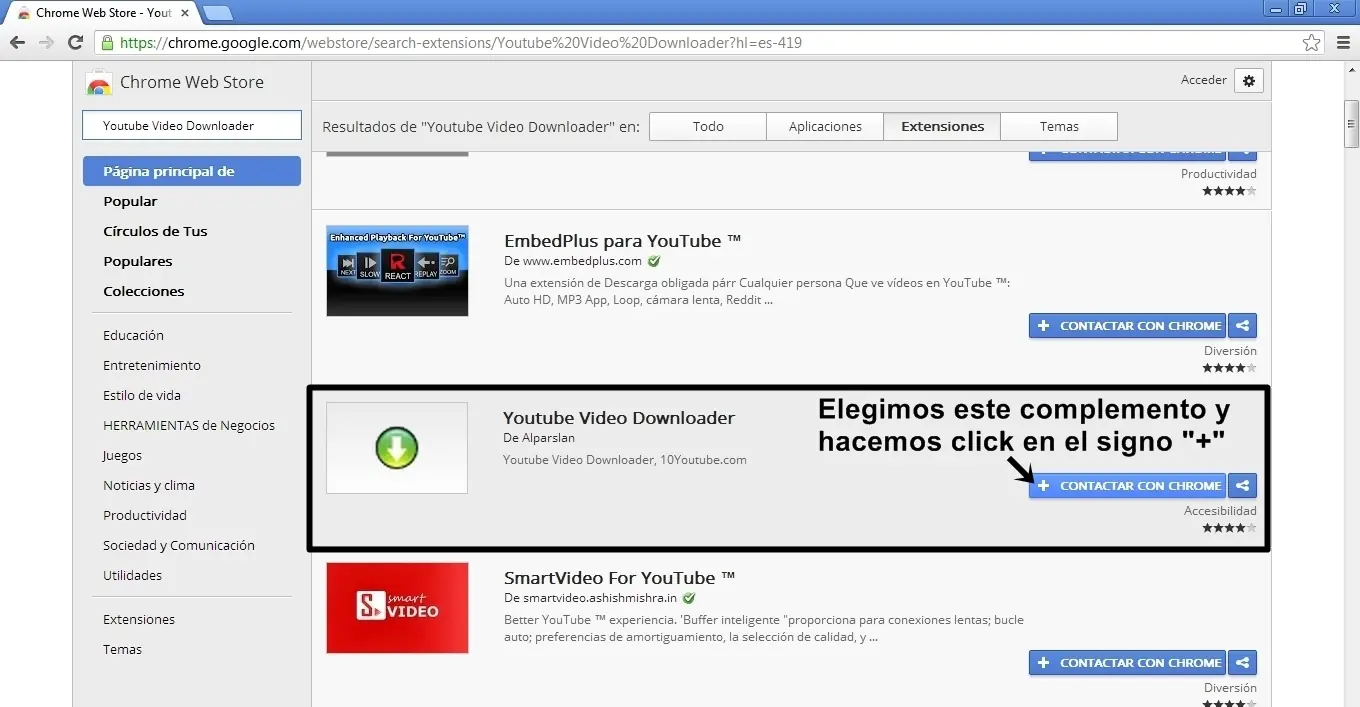Click the Acceder sign-in link
Viewport: 1360px width, 707px height.
1204,80
